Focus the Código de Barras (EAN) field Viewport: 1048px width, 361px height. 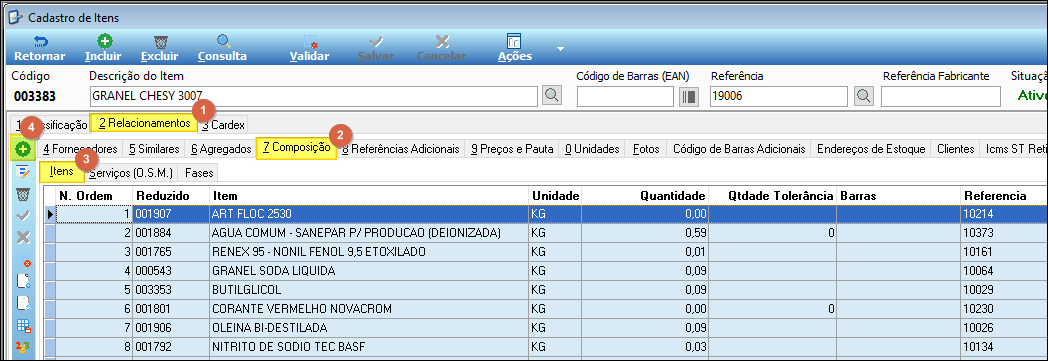625,96
